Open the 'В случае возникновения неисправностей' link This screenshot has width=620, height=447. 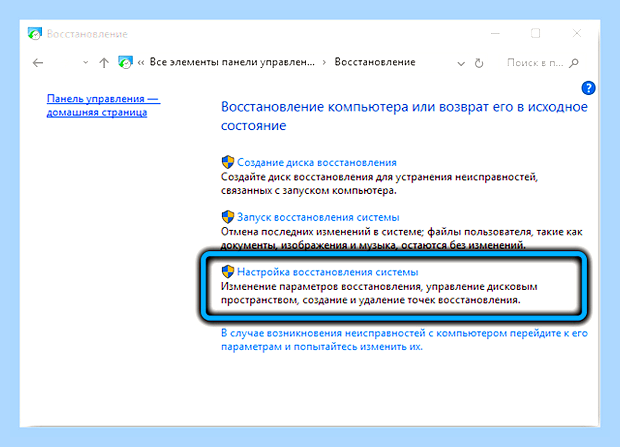click(x=404, y=340)
